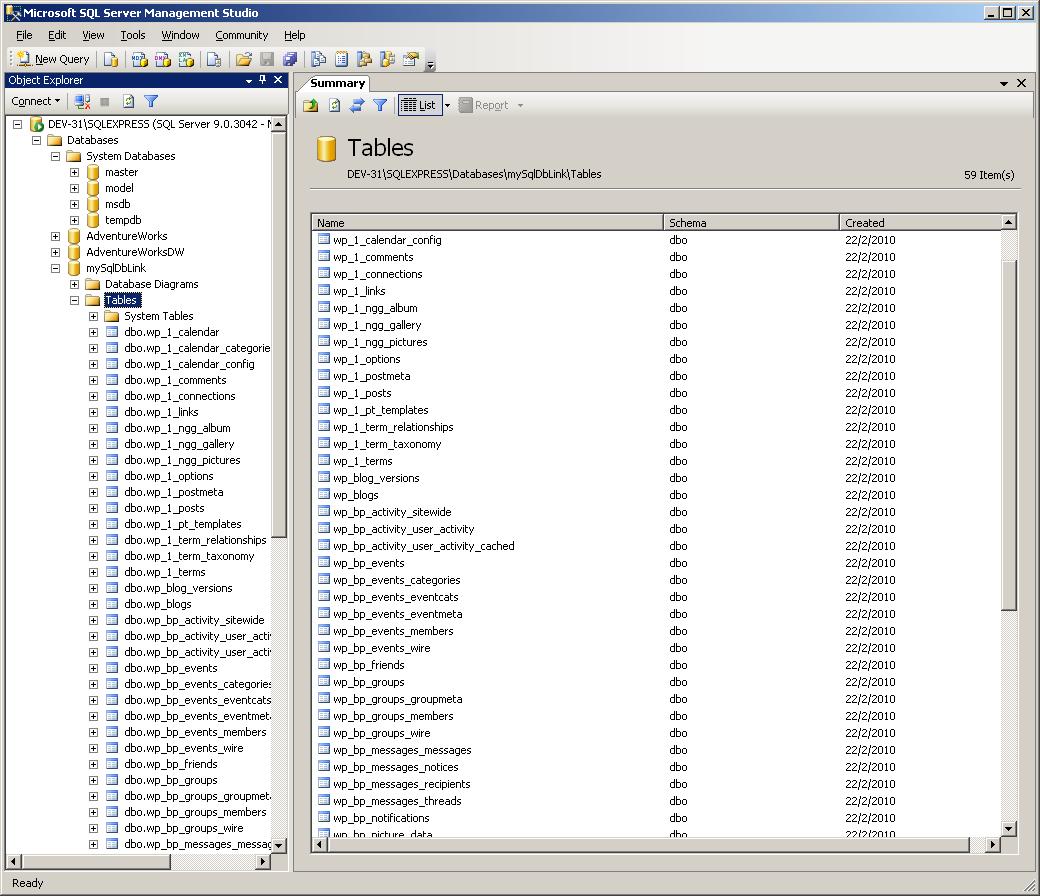Click the Object Explorer filter icon
1040x896 pixels.
(x=151, y=101)
